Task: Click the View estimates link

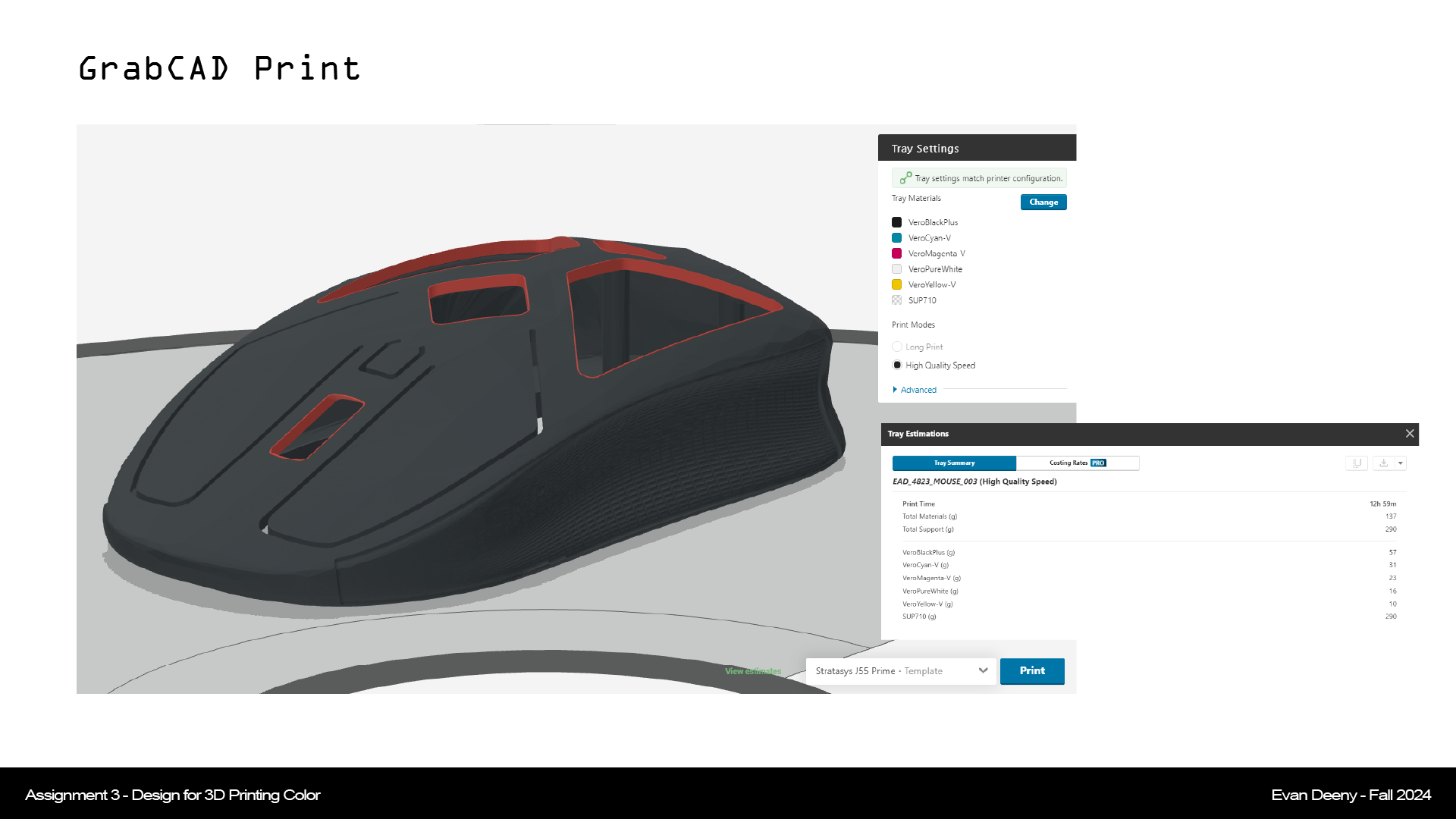Action: click(x=752, y=671)
